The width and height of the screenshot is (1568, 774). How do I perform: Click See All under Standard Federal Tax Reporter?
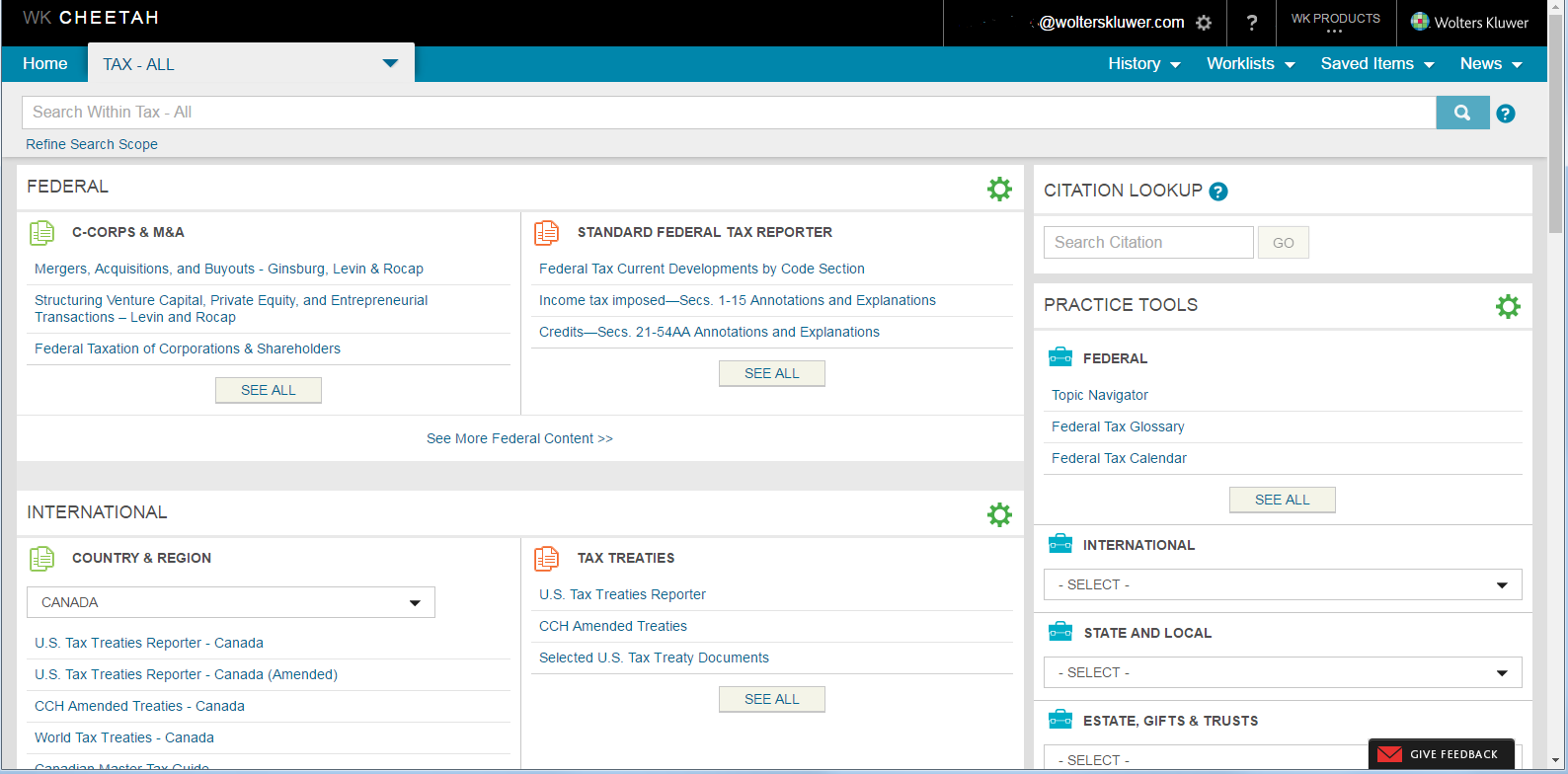772,373
